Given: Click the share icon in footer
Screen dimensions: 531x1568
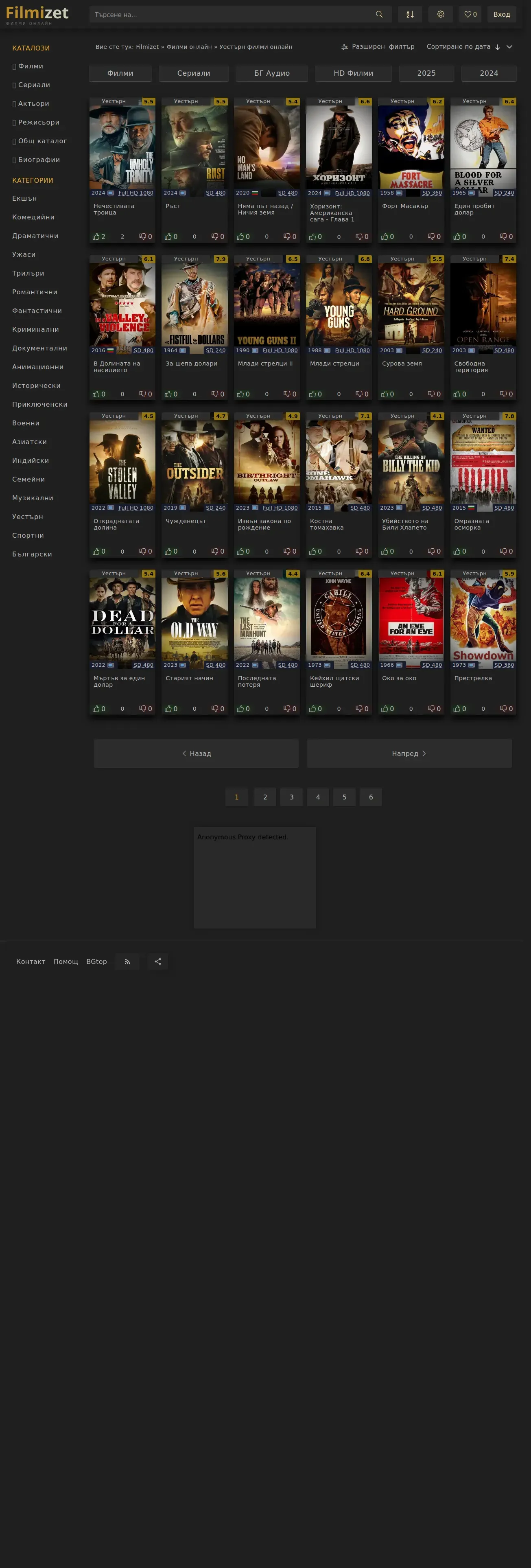Looking at the screenshot, I should tap(157, 962).
